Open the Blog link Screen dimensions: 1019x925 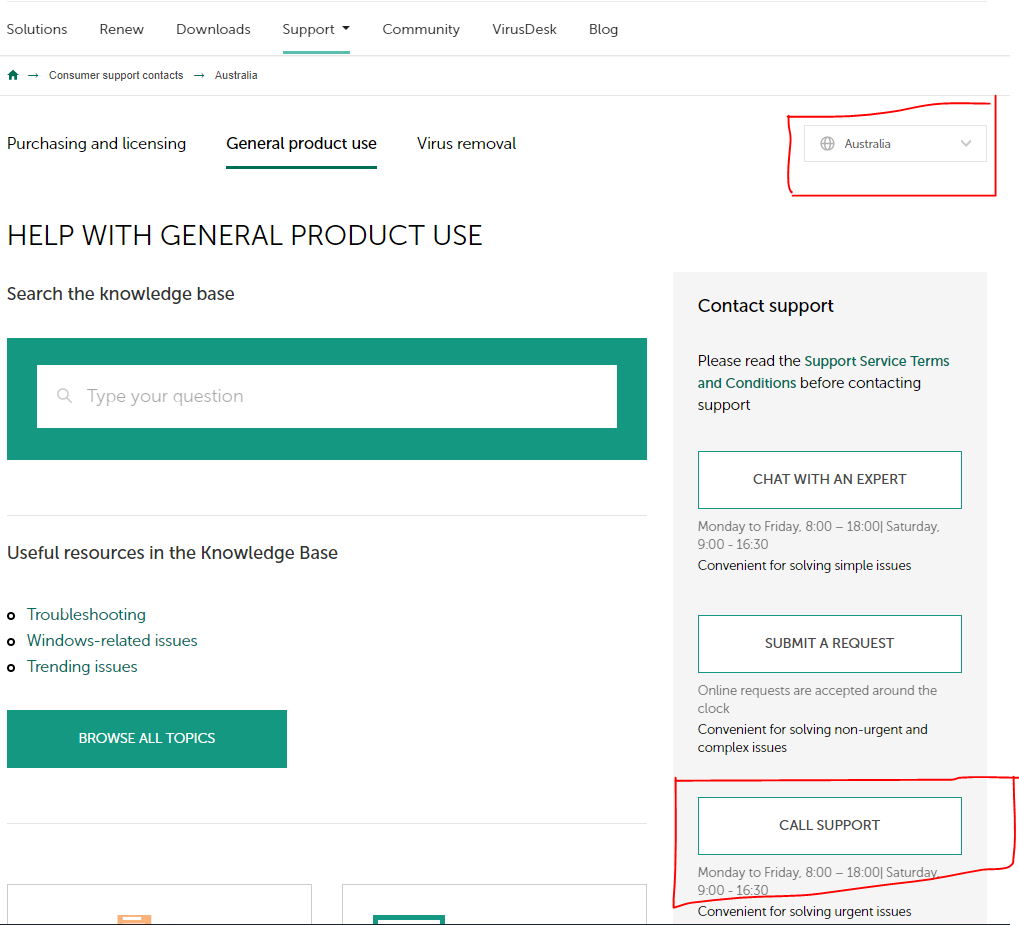coord(603,29)
